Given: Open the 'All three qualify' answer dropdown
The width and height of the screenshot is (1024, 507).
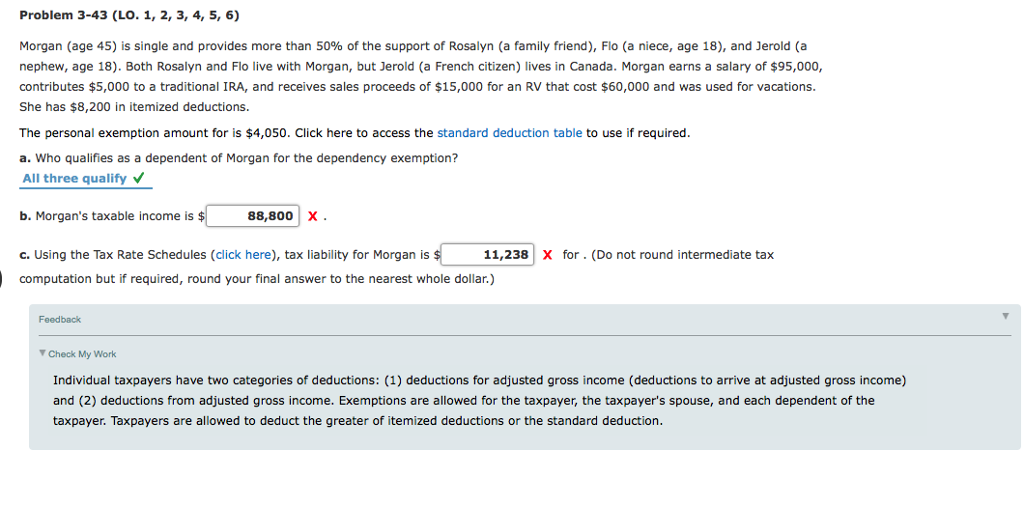Looking at the screenshot, I should coord(86,179).
